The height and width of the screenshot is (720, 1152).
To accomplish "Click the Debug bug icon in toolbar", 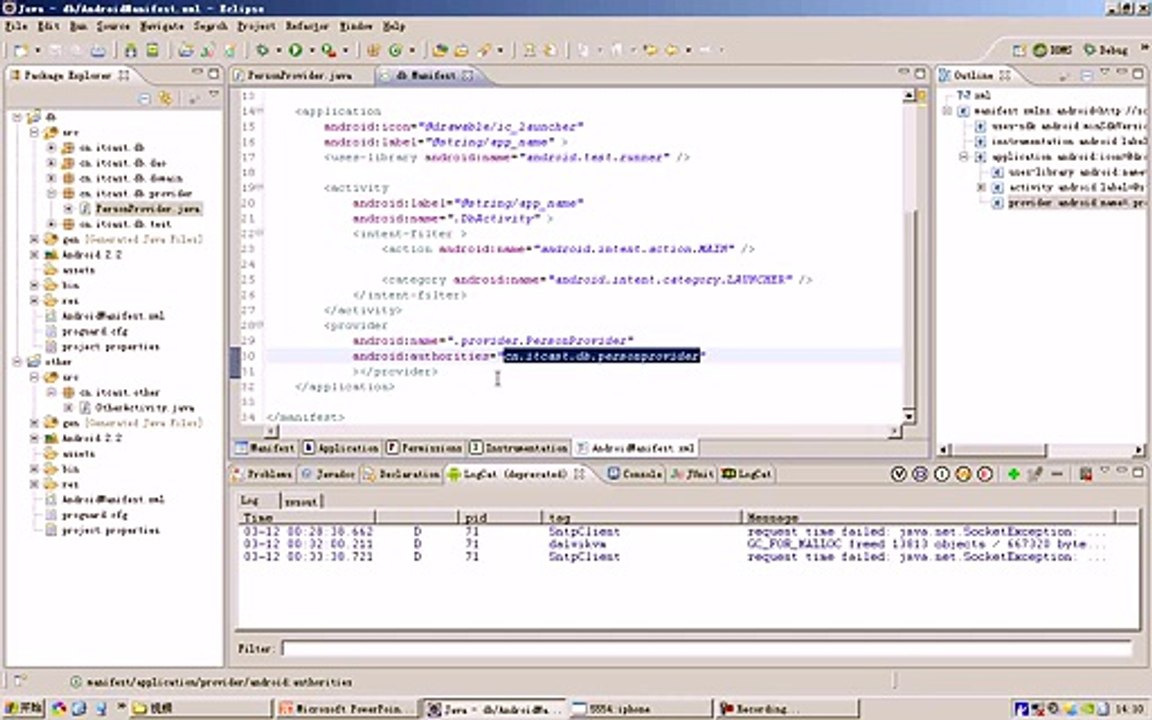I will pyautogui.click(x=262, y=50).
